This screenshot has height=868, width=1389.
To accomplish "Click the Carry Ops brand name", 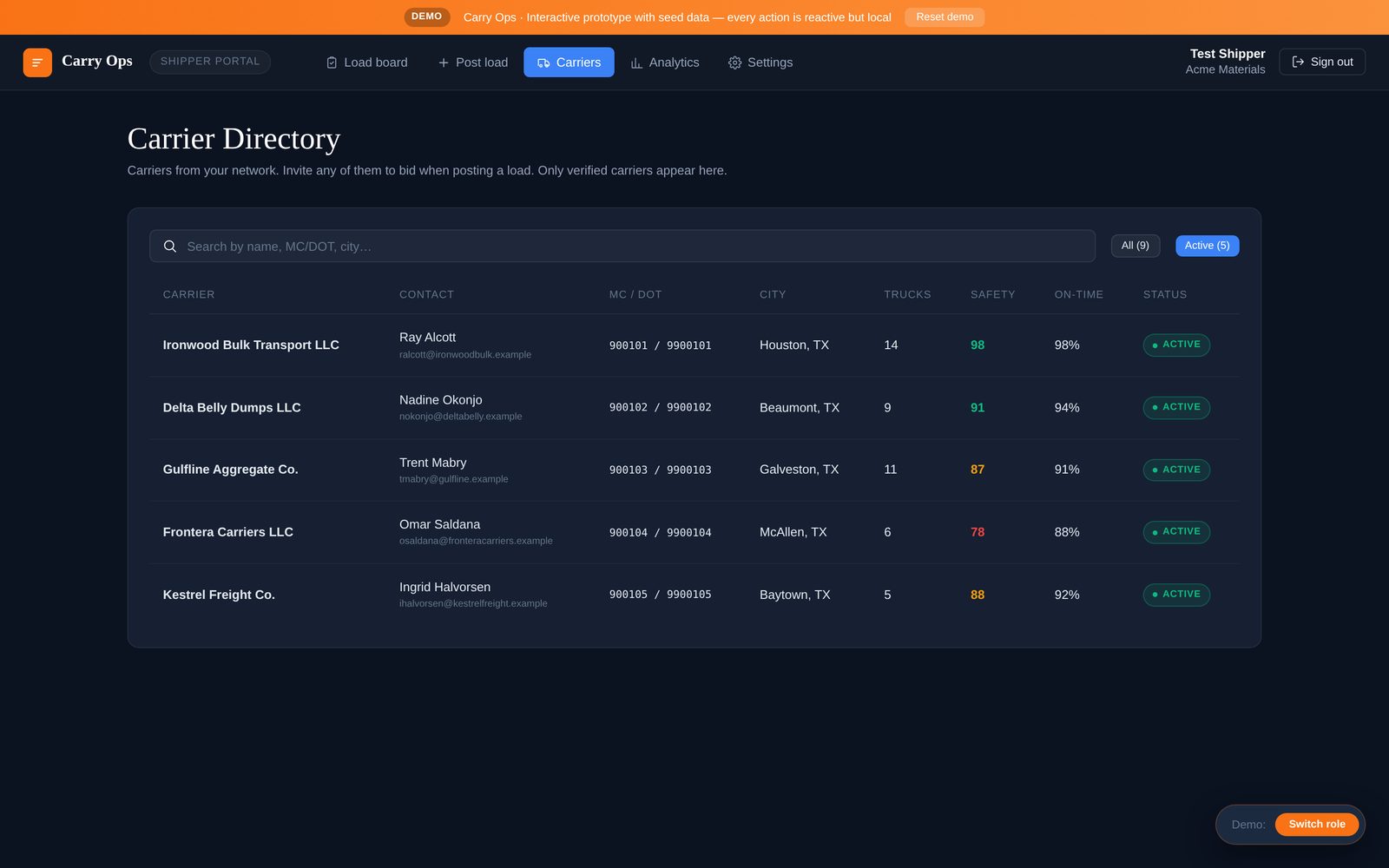I will coord(97,61).
